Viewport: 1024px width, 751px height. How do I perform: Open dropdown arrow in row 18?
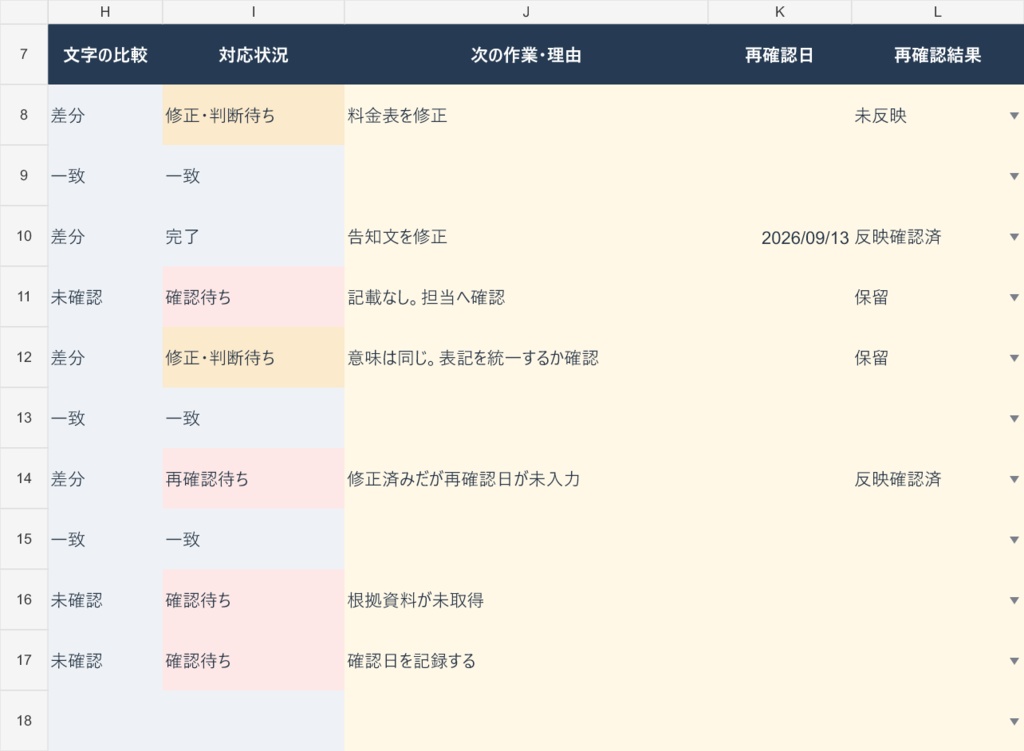click(1014, 722)
